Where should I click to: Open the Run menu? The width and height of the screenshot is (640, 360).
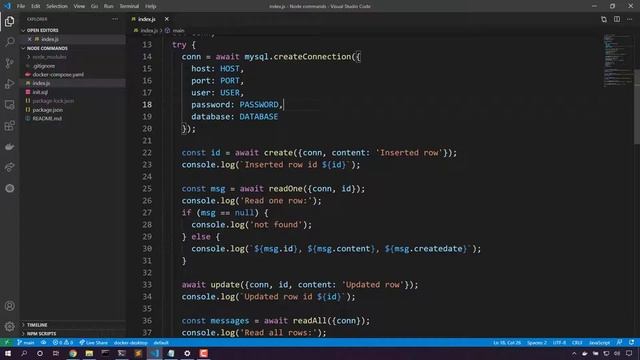[109, 6]
